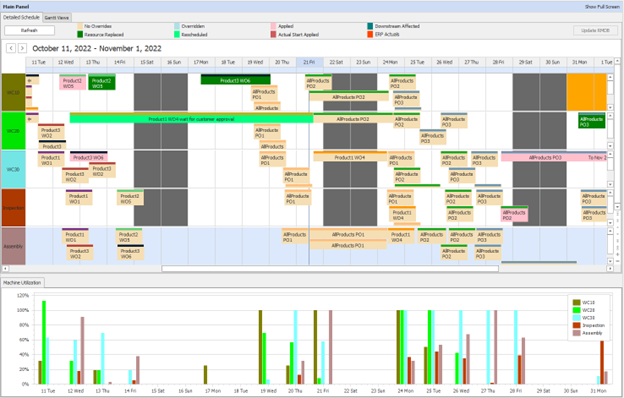Select the pink AllProducts PO2 bar in Inspection

pyautogui.click(x=514, y=214)
